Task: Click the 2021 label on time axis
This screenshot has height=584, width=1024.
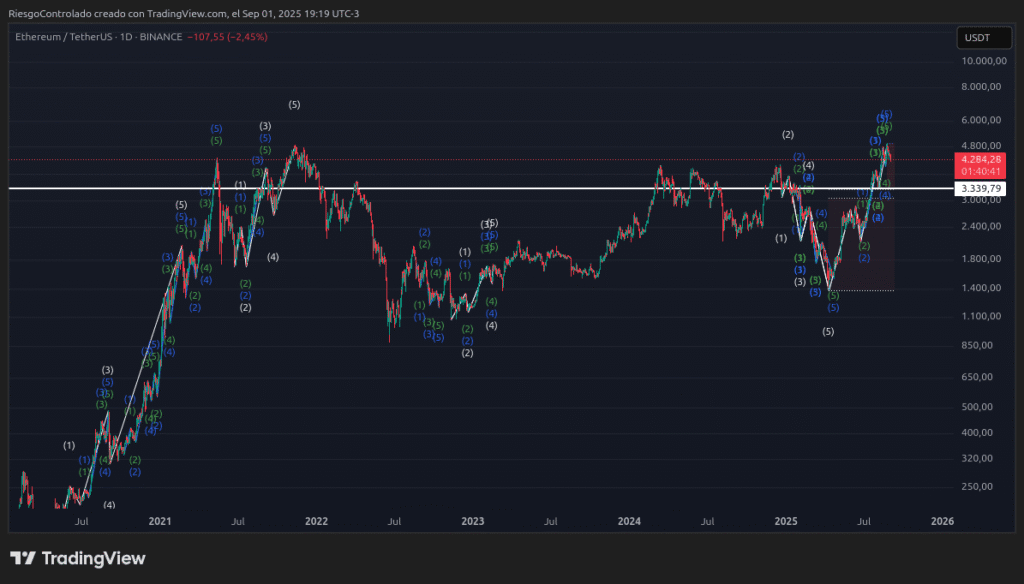Action: point(160,521)
